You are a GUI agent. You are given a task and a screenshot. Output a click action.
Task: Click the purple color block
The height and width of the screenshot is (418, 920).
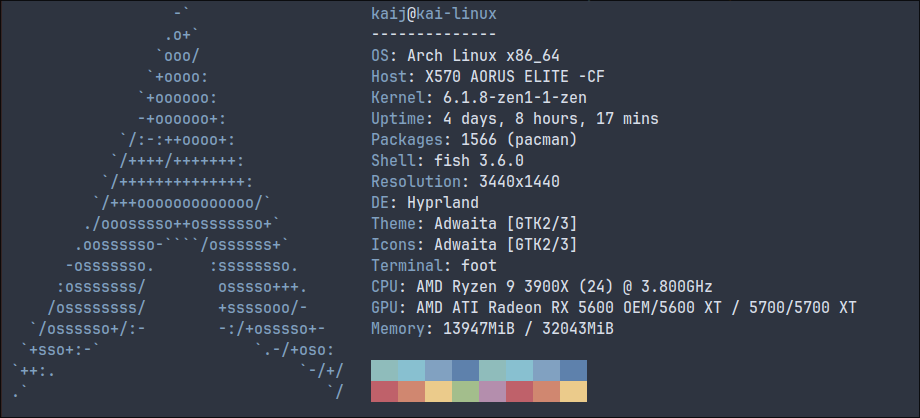pos(492,391)
